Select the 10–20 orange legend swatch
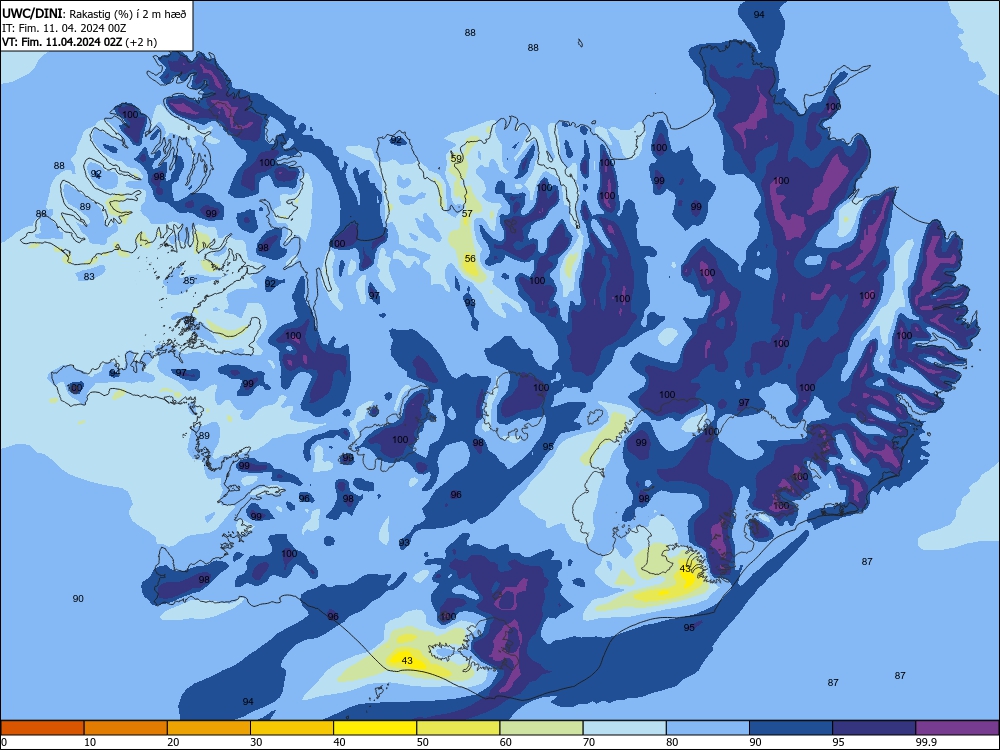 click(x=126, y=728)
